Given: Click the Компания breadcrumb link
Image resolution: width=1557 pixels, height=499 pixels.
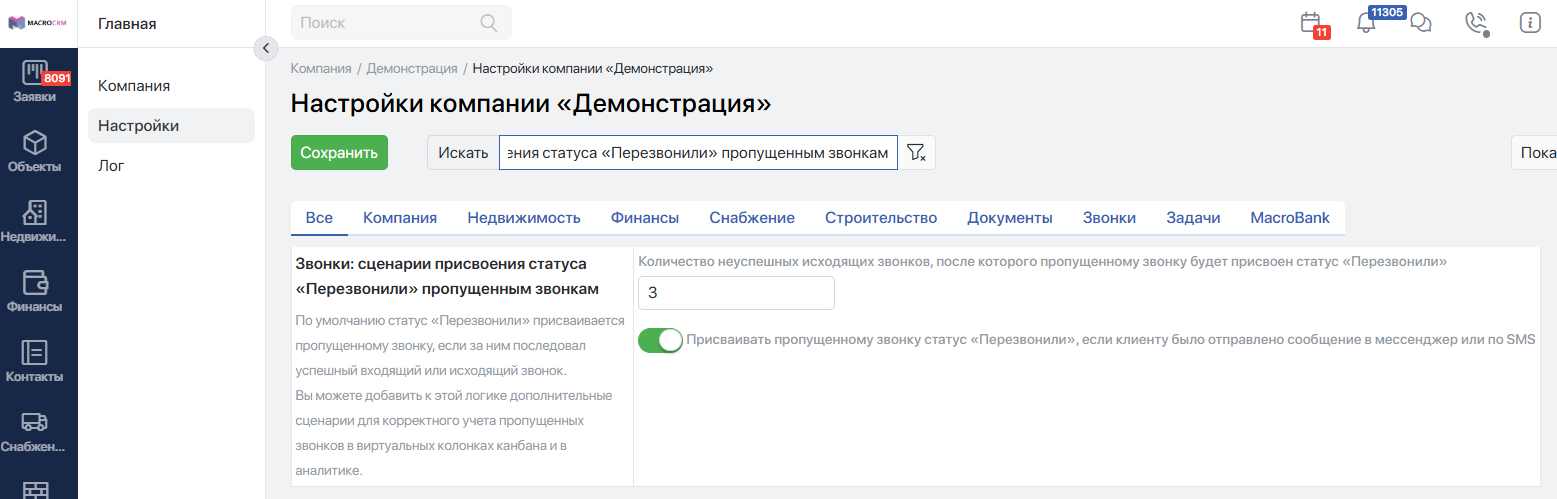Looking at the screenshot, I should coord(321,69).
